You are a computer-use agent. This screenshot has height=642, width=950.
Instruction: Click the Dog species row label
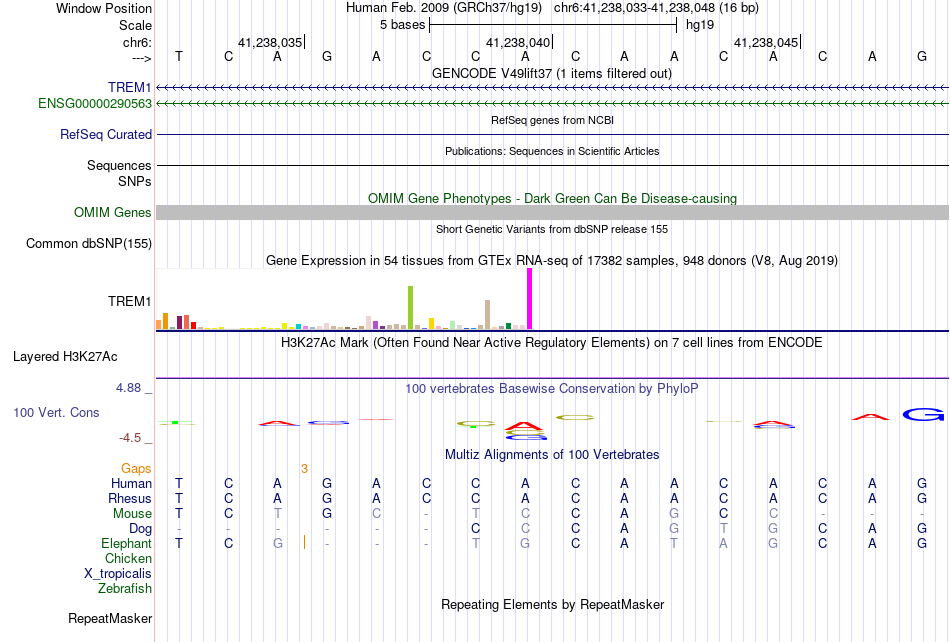click(141, 528)
